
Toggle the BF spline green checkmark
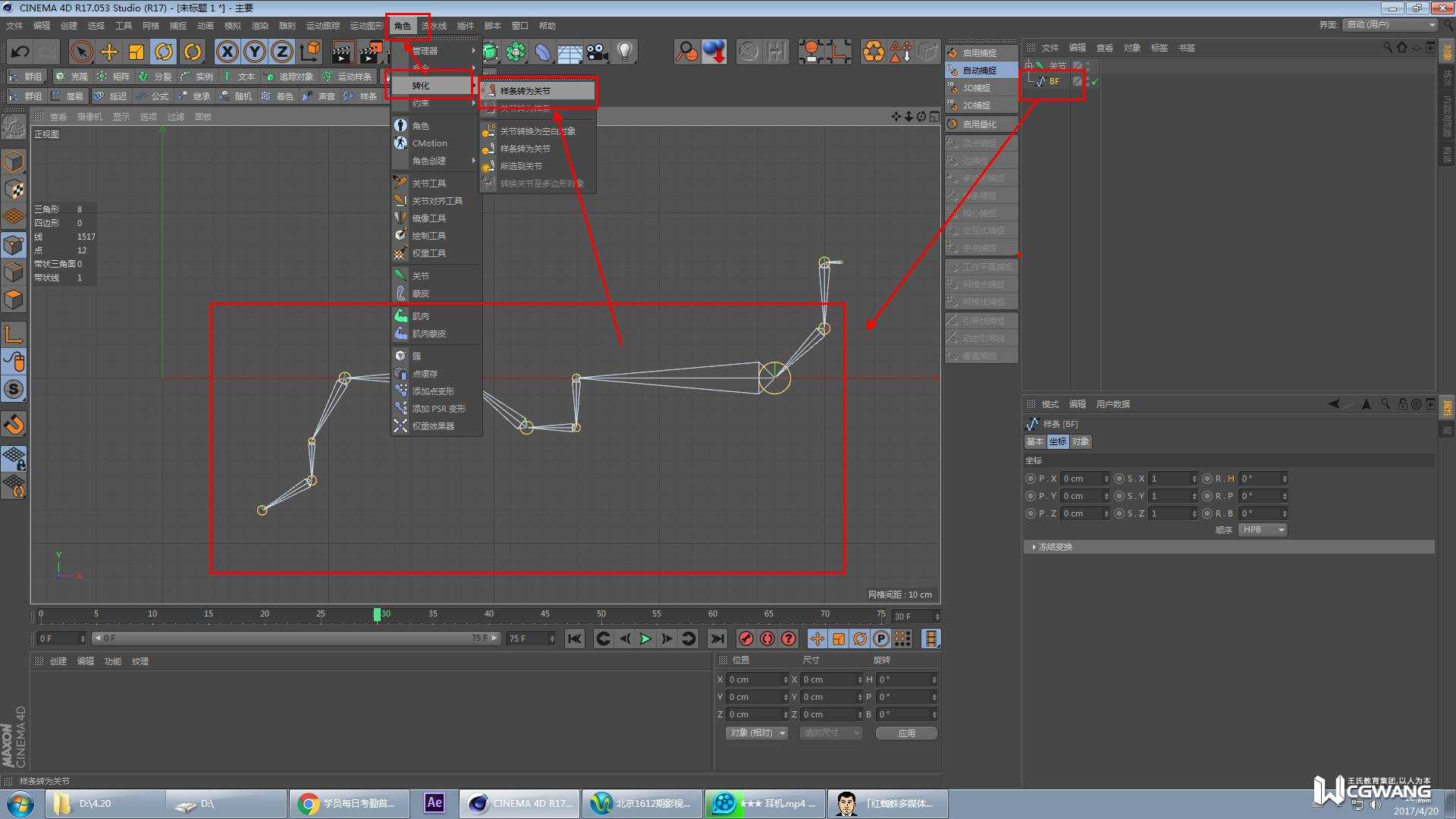click(x=1094, y=82)
